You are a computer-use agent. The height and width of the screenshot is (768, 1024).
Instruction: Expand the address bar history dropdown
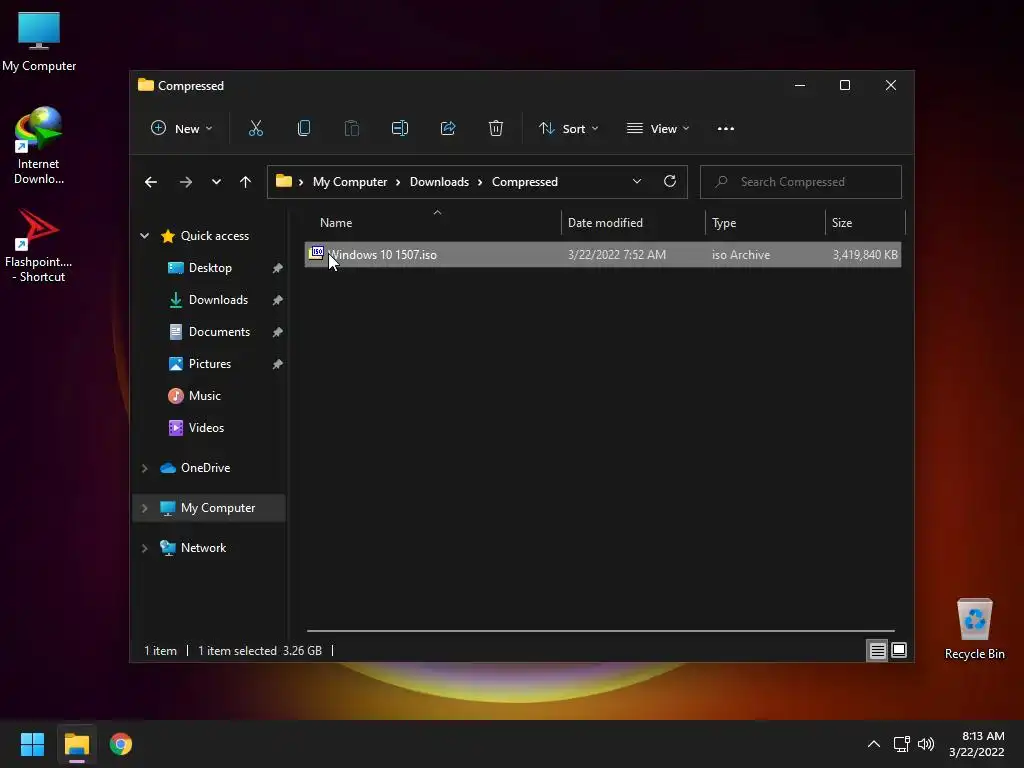637,182
